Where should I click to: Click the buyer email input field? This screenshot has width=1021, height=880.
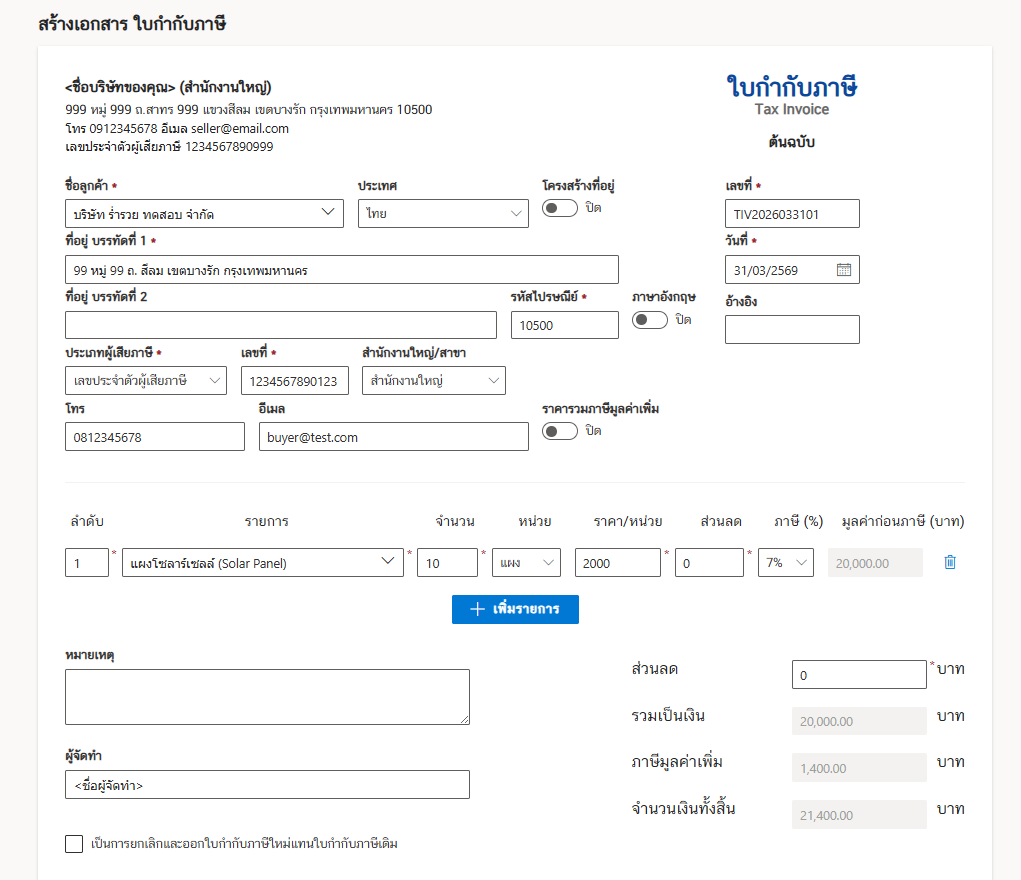point(393,437)
